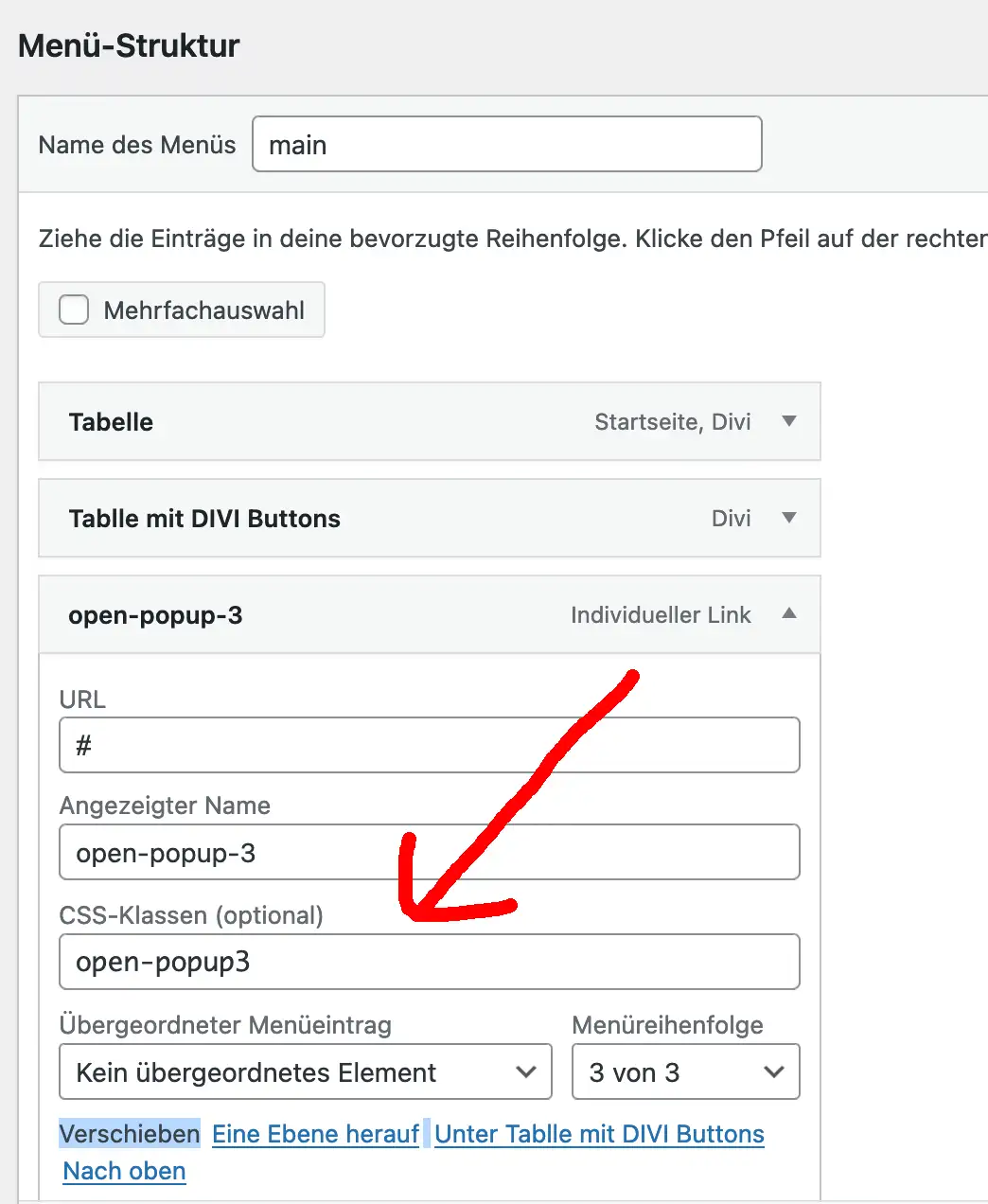This screenshot has height=1204, width=988.
Task: Select the Tablle mit DIVI Buttons title
Action: point(204,519)
